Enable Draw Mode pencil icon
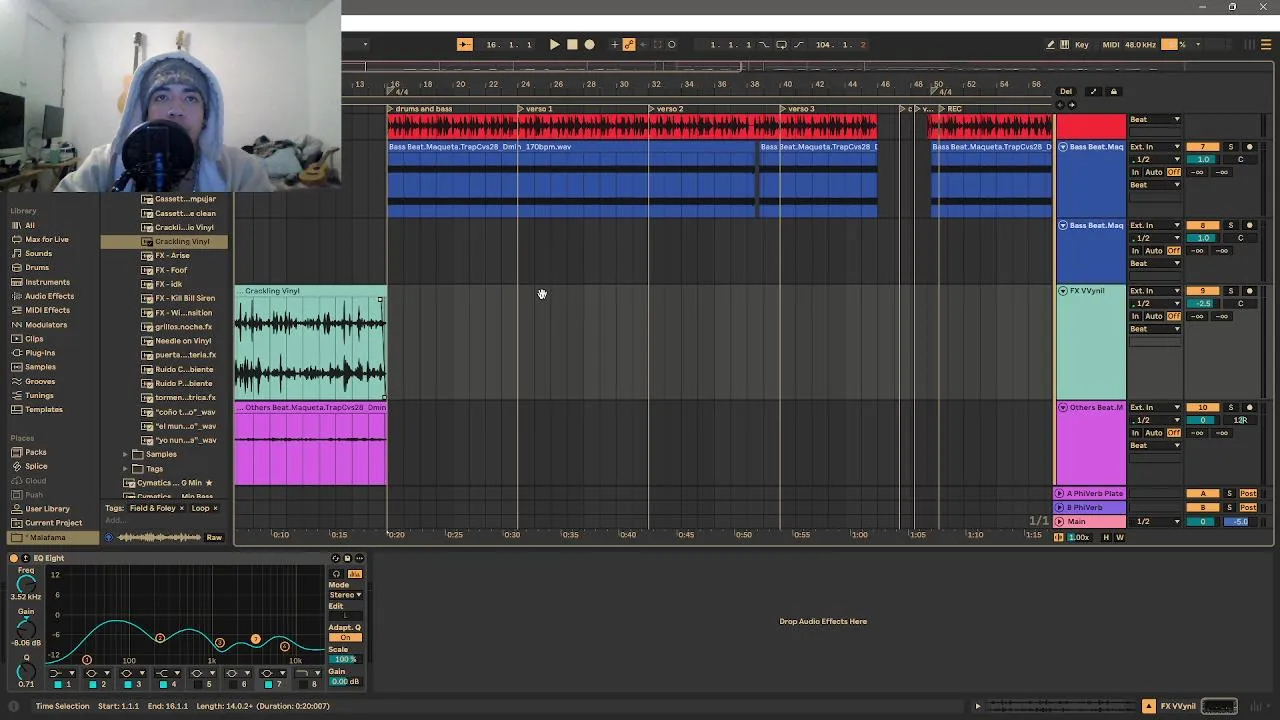Screen dimensions: 1280x720 tap(1050, 44)
